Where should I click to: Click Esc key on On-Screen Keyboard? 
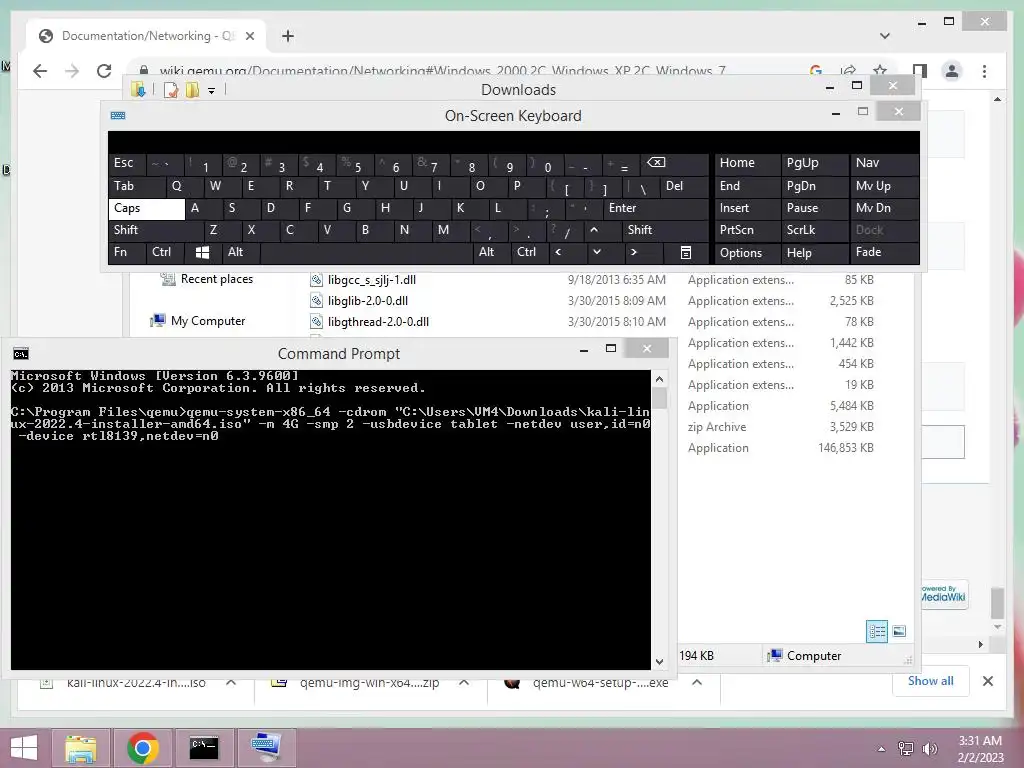(x=127, y=163)
